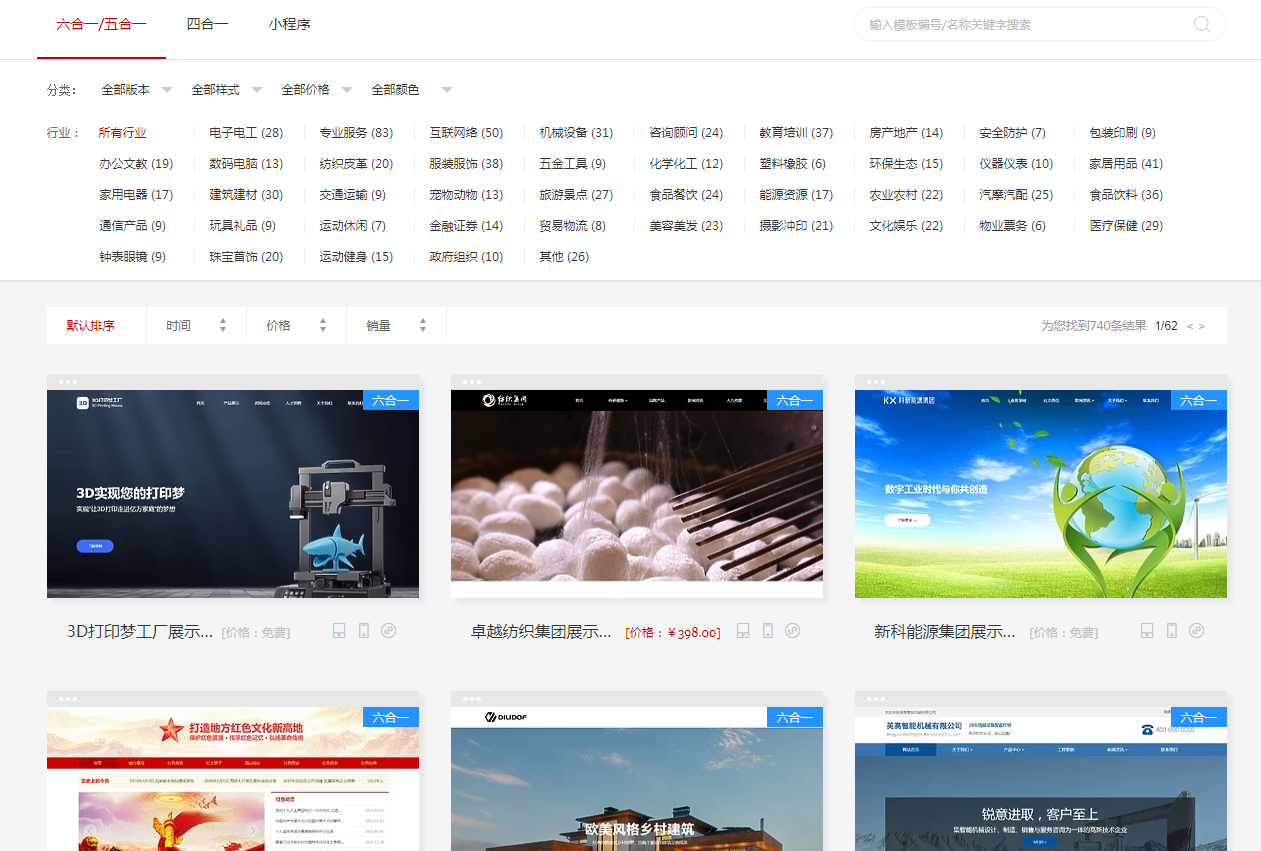Viewport: 1261px width, 851px height.
Task: Click mobile preview icon for 卓越纺织集团
Action: pos(768,631)
